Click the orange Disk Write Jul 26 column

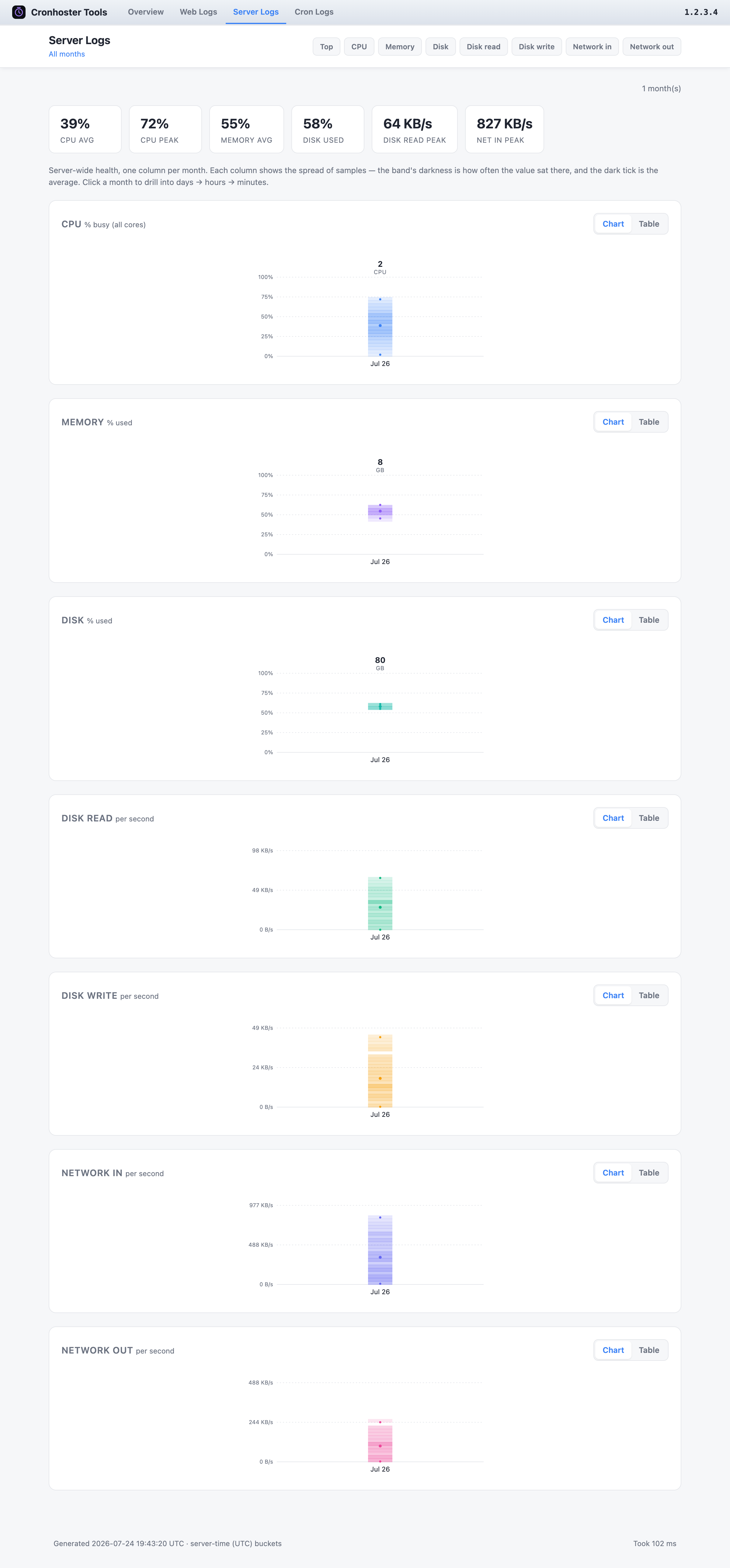[x=380, y=1071]
